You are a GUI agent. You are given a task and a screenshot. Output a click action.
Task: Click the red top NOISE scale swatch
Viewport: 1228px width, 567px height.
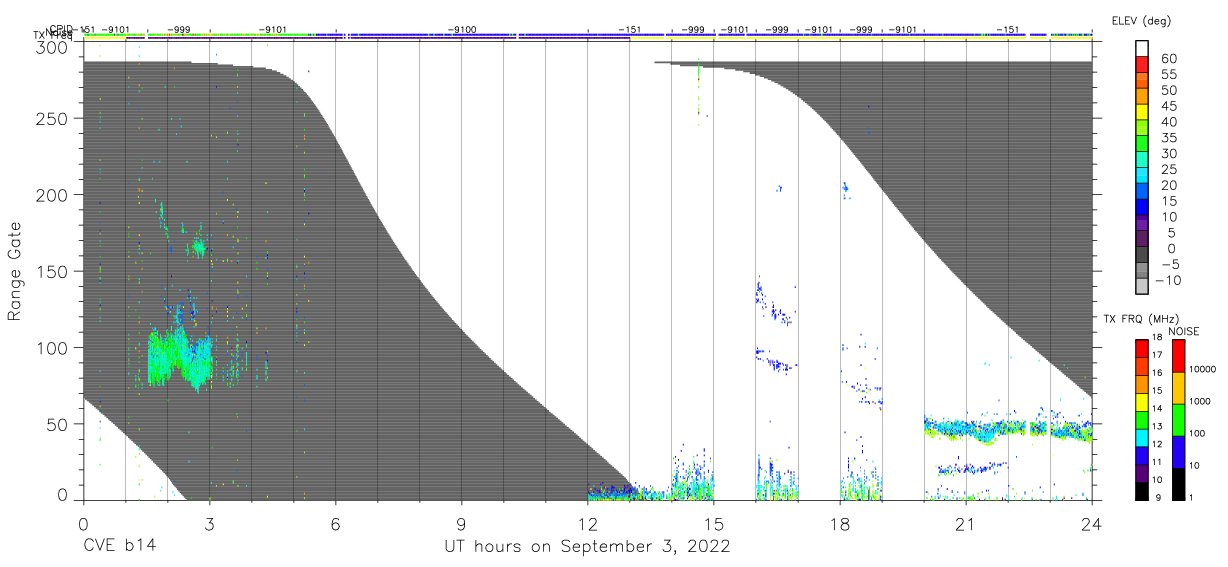point(1178,355)
